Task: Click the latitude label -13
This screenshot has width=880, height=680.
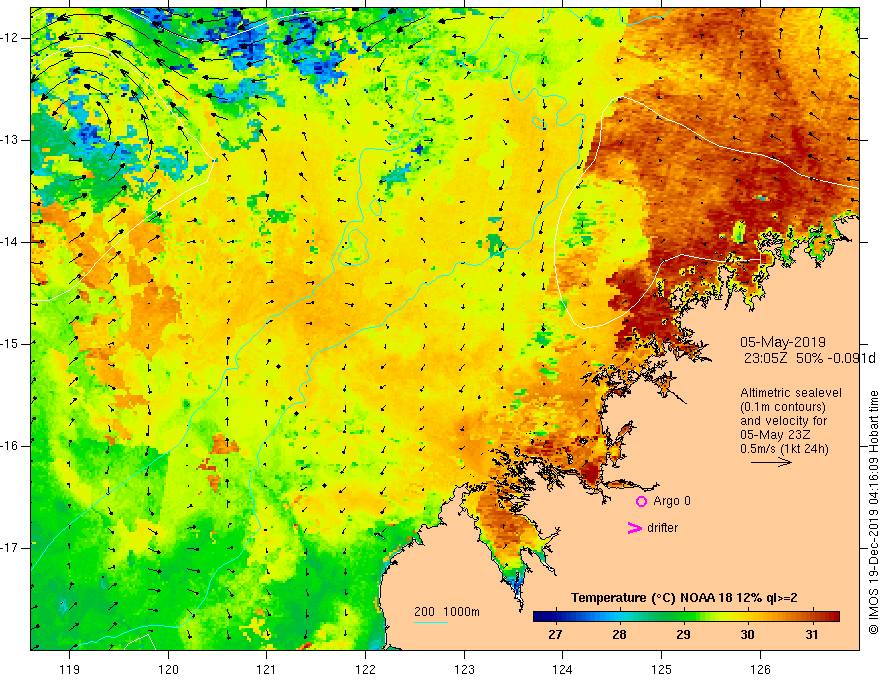Action: pos(10,140)
